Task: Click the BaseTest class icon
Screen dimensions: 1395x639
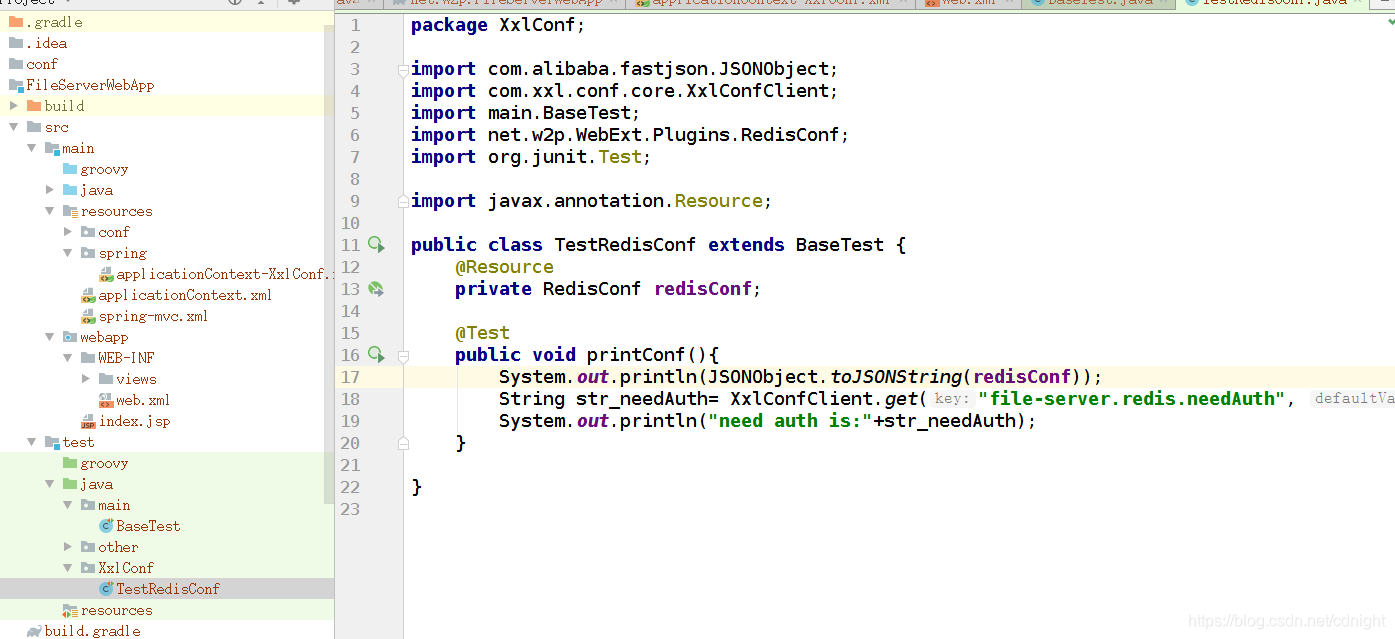Action: click(x=106, y=526)
